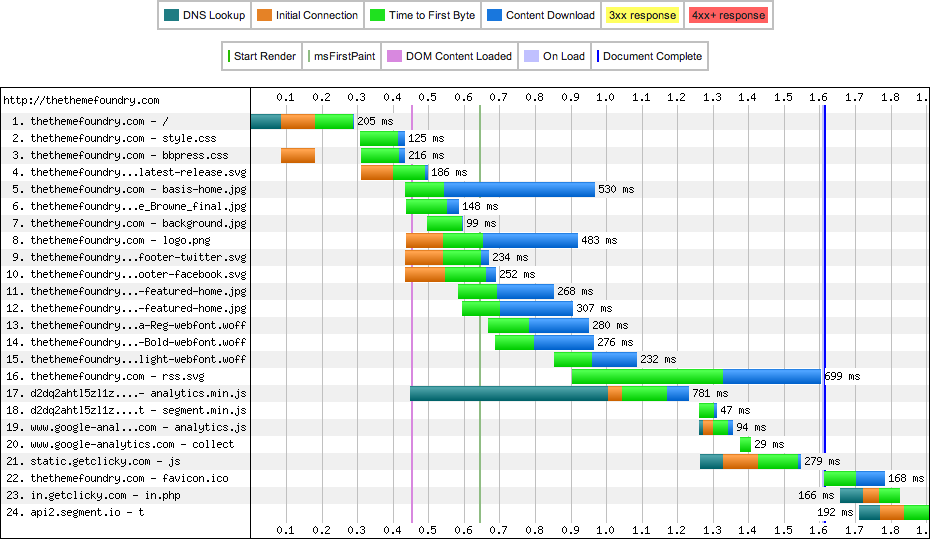This screenshot has height=539, width=930.
Task: Click the 168 ms favicon.ico bar
Action: pyautogui.click(x=855, y=478)
